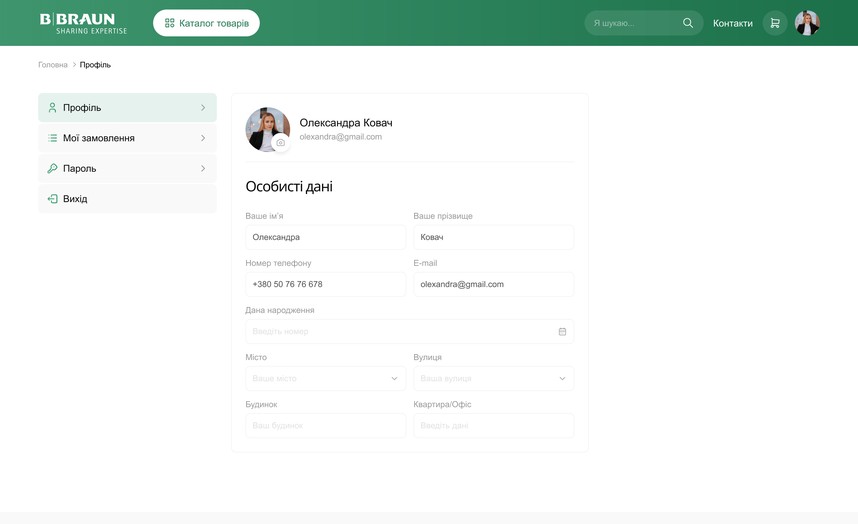
Task: Open the Каталог товарів button
Action: click(206, 23)
